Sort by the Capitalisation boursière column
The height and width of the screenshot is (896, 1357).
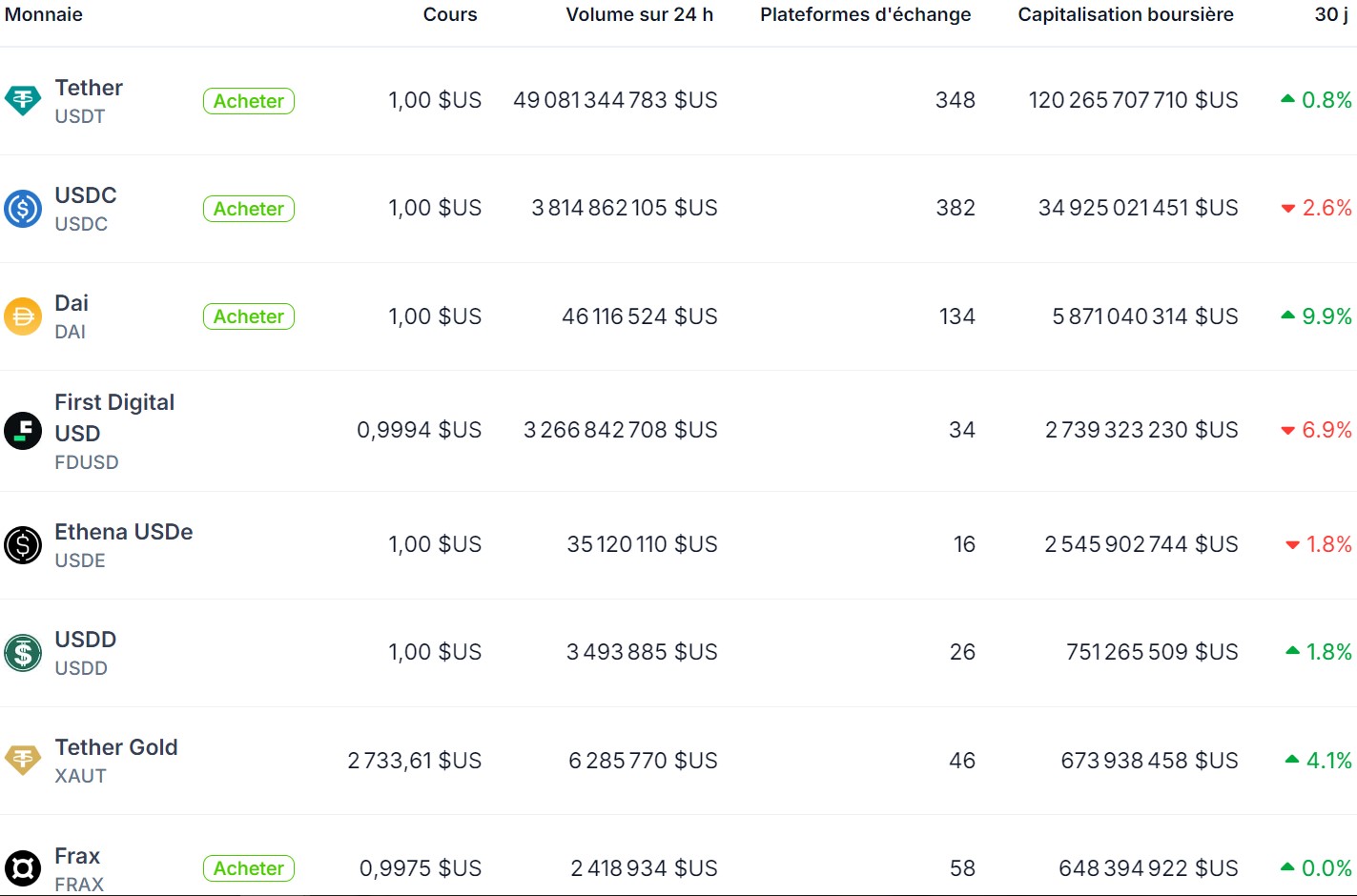tap(1125, 14)
